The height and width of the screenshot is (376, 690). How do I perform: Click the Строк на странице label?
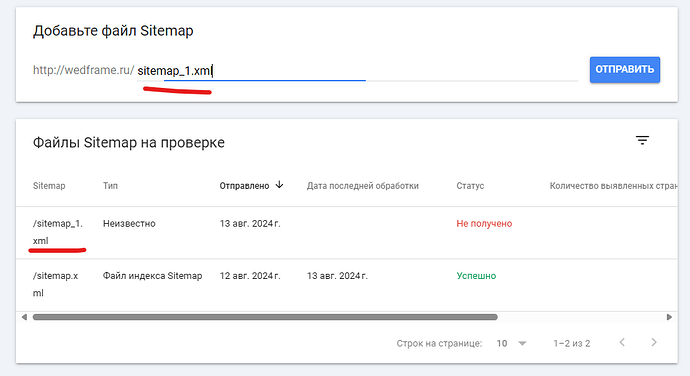click(439, 343)
